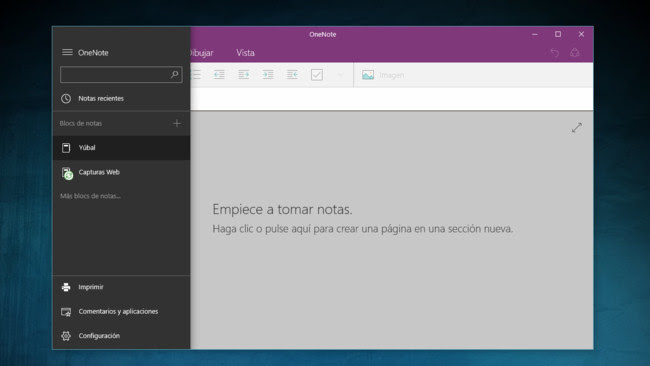This screenshot has width=650, height=366.
Task: Collapse the OneNote hamburger menu
Action: point(67,52)
